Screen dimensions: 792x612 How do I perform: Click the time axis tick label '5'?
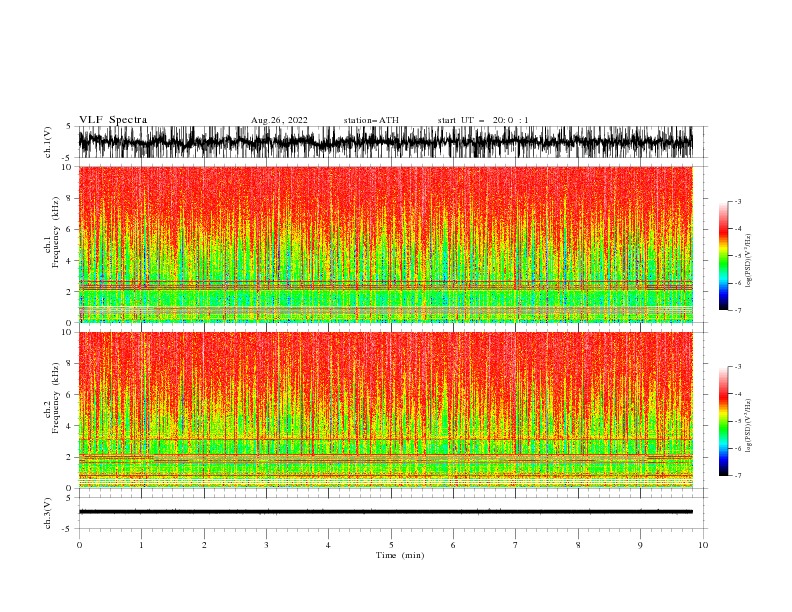pos(391,545)
